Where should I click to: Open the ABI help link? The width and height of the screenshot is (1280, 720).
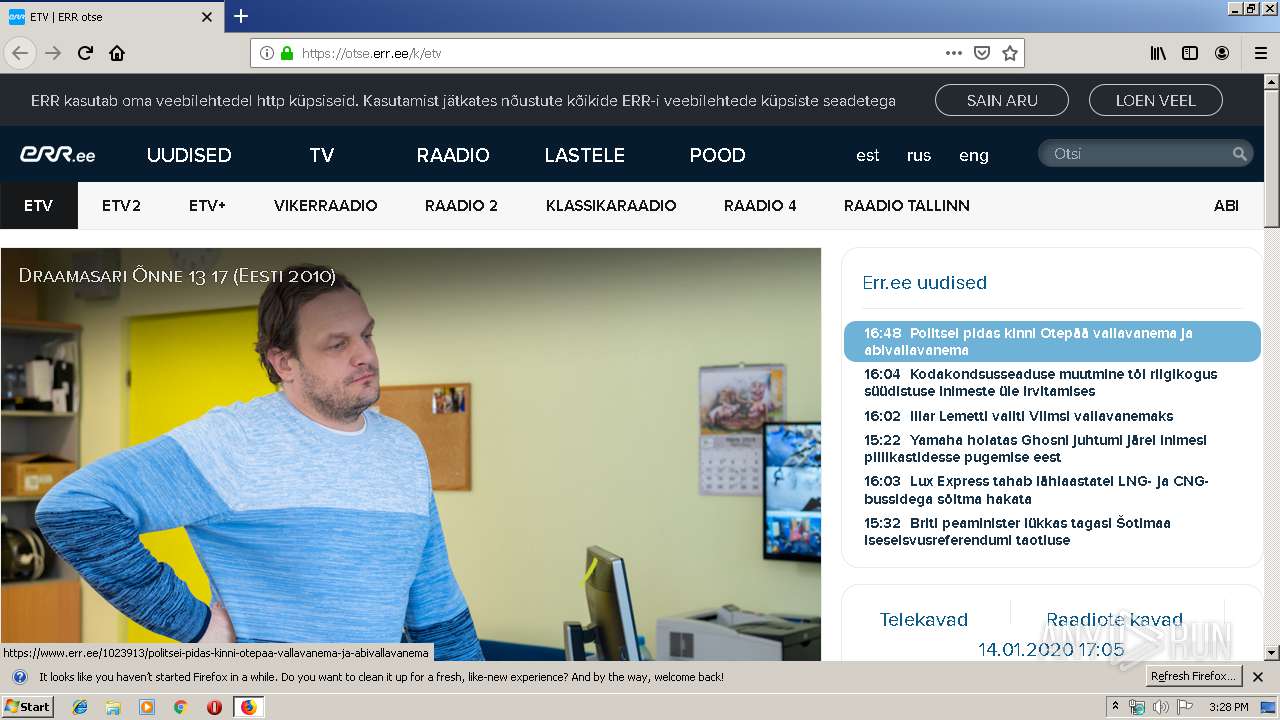[x=1226, y=206]
